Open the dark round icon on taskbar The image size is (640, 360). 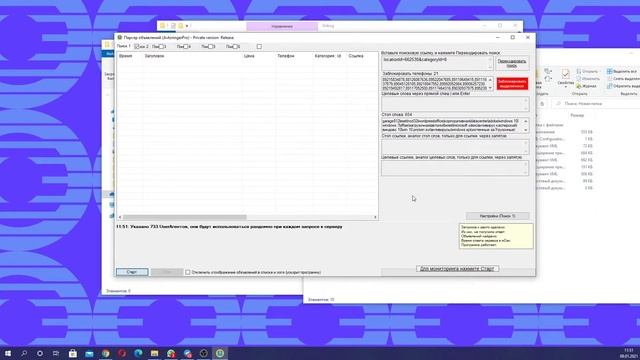pos(204,353)
